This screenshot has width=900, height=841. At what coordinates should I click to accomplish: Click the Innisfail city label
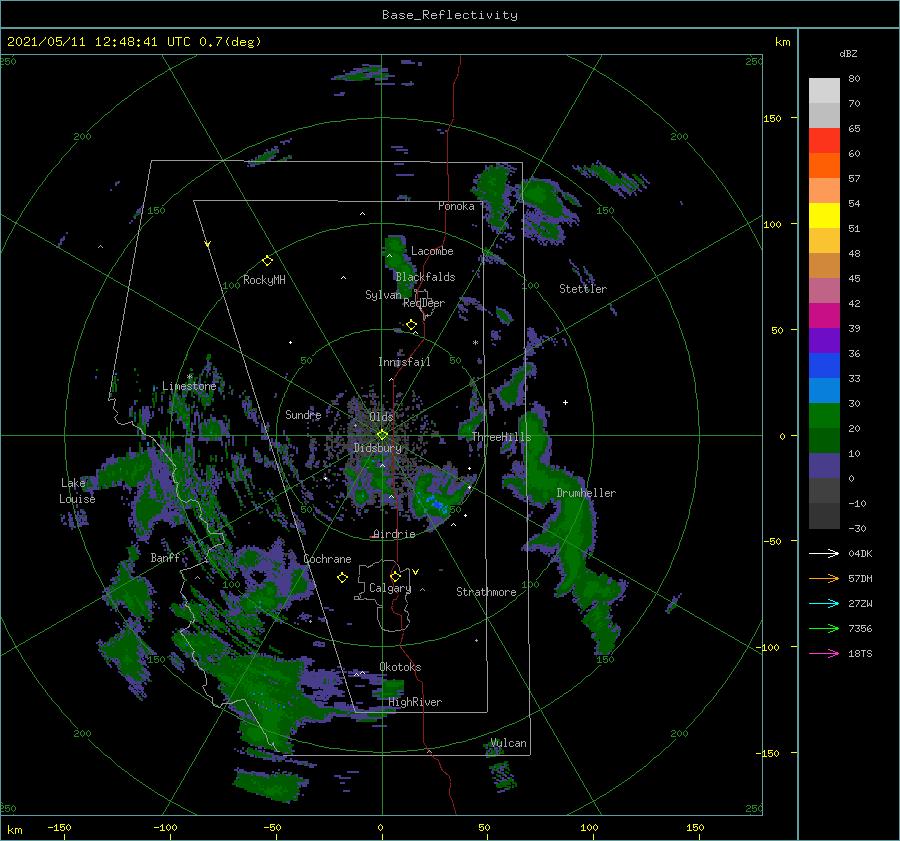[404, 362]
